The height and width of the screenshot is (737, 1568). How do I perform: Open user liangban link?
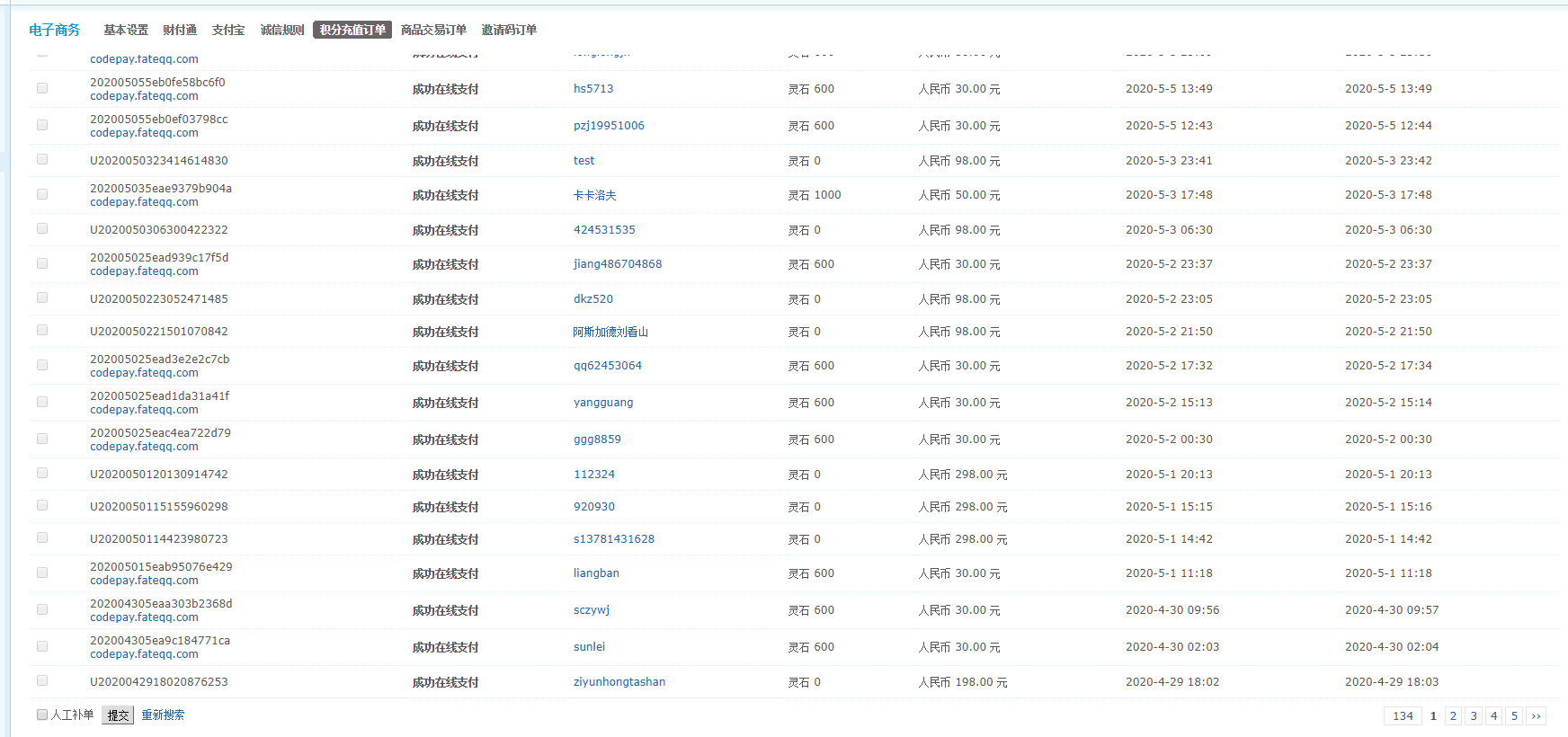[596, 573]
